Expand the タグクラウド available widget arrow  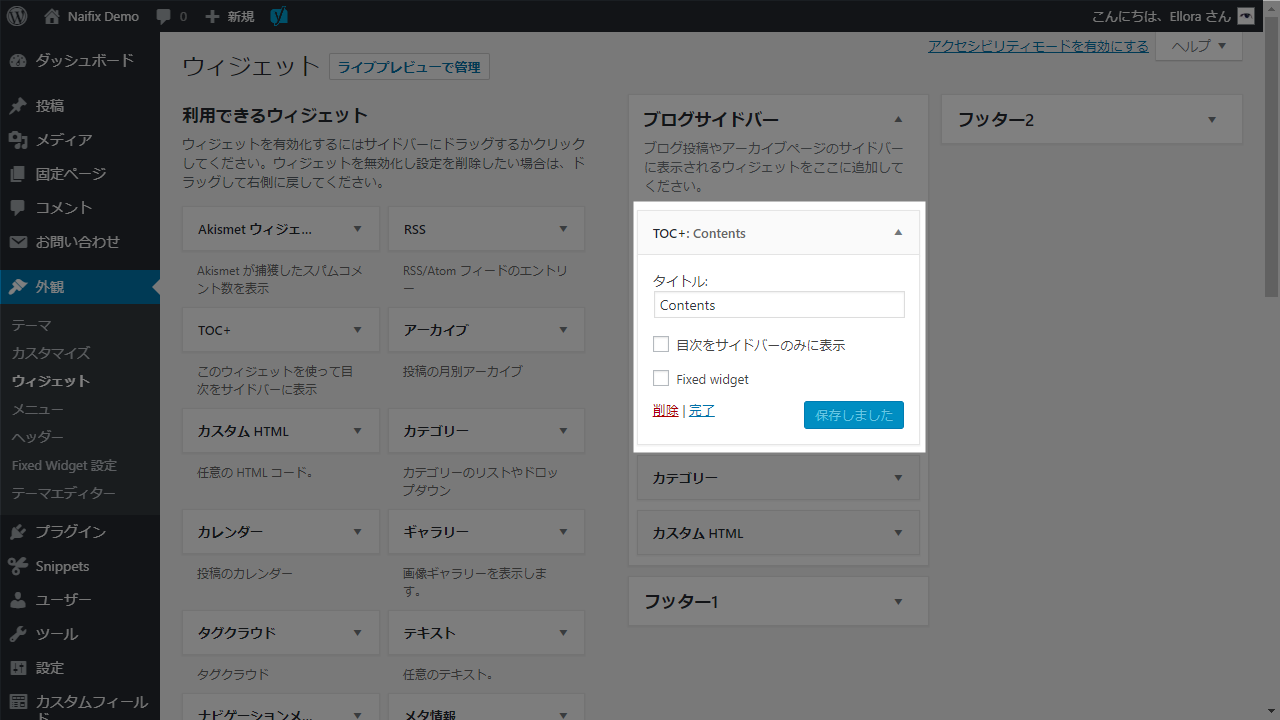coord(358,633)
